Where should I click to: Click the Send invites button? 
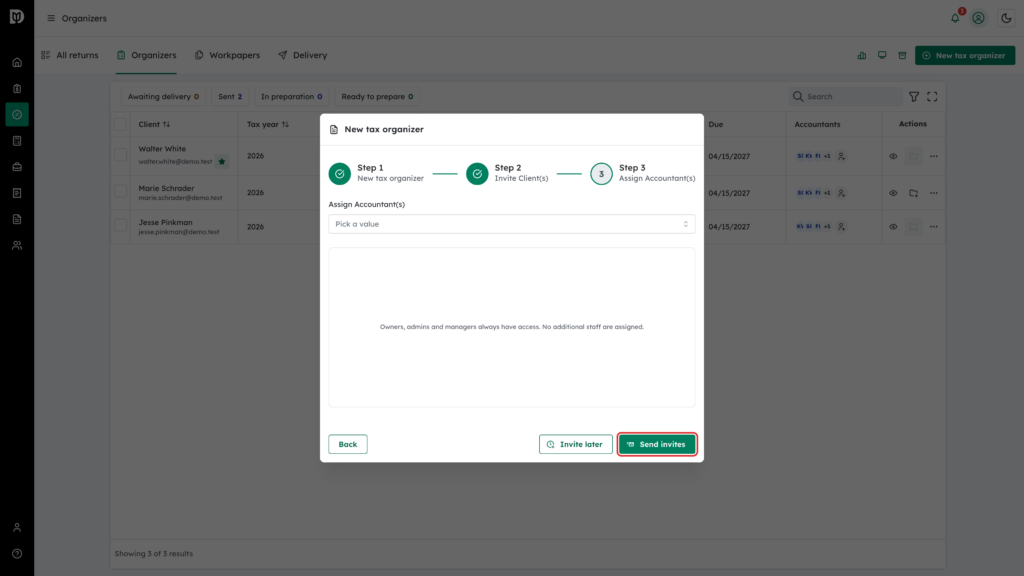click(x=656, y=444)
